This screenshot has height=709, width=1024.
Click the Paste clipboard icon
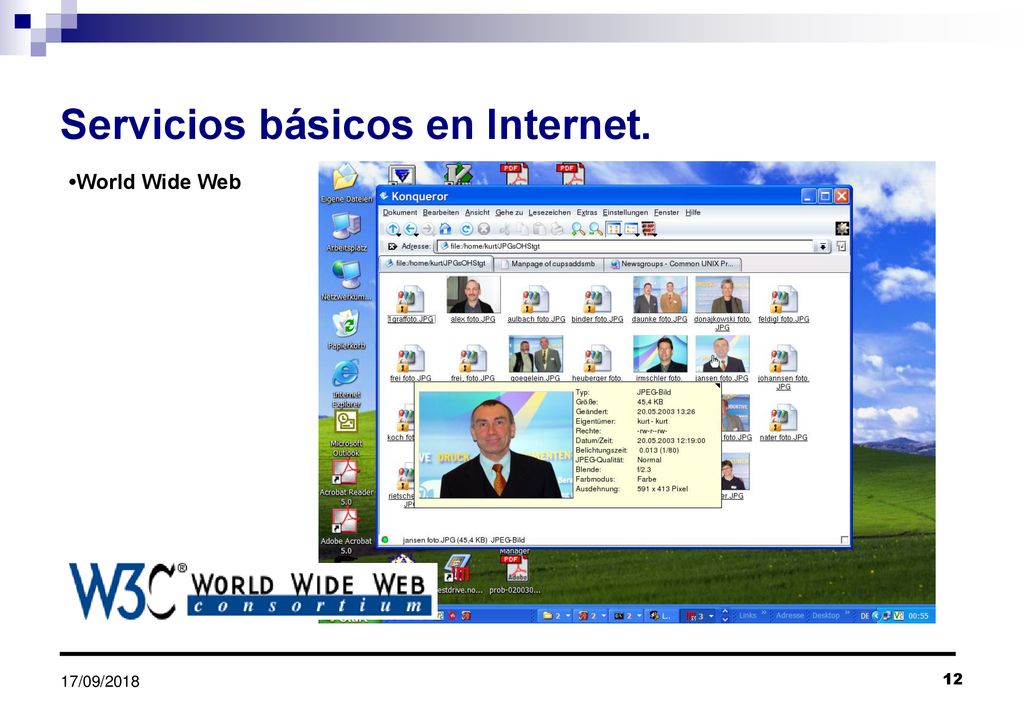pyautogui.click(x=539, y=229)
